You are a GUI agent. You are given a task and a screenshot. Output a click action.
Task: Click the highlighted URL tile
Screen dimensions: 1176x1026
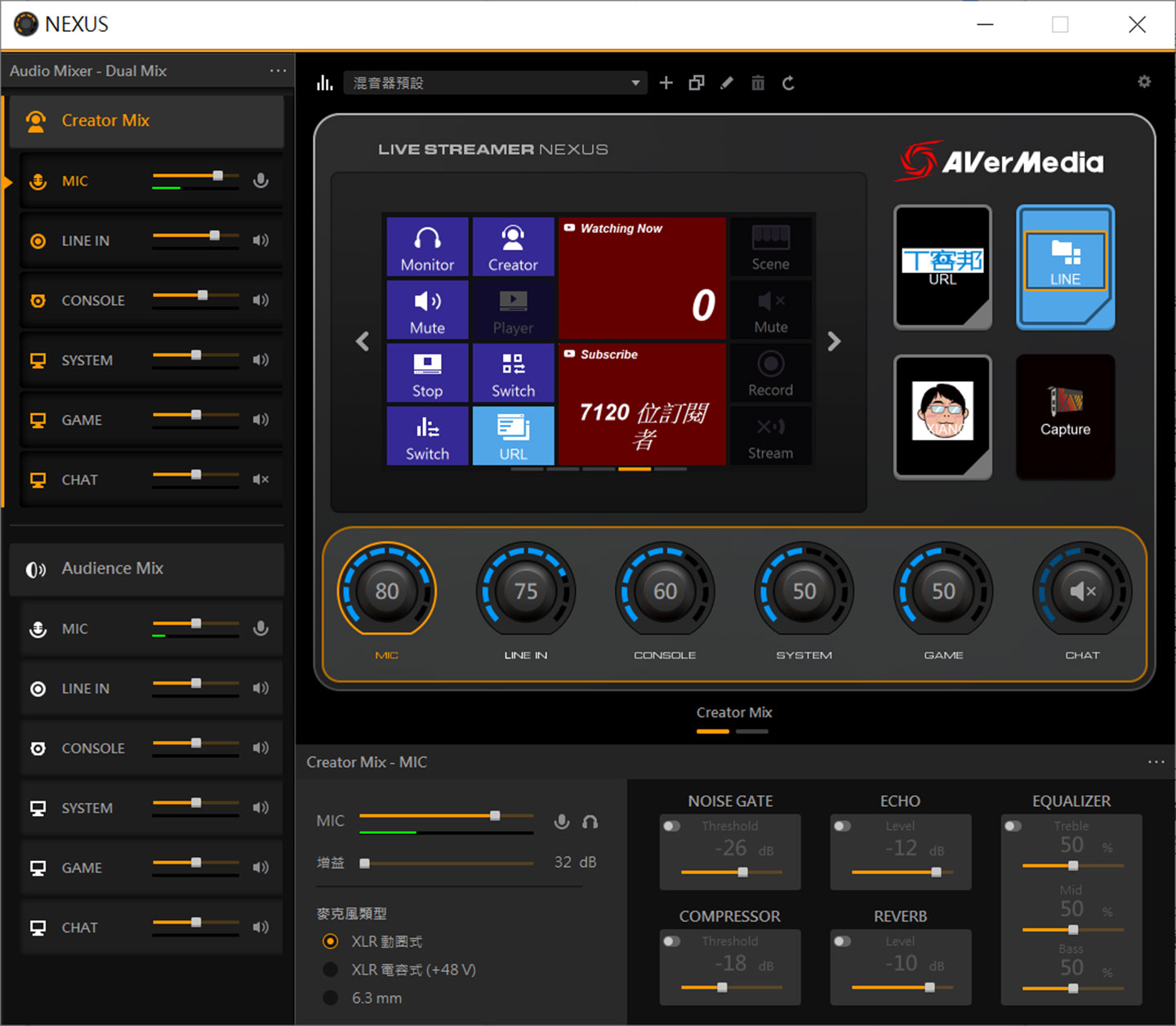[513, 435]
